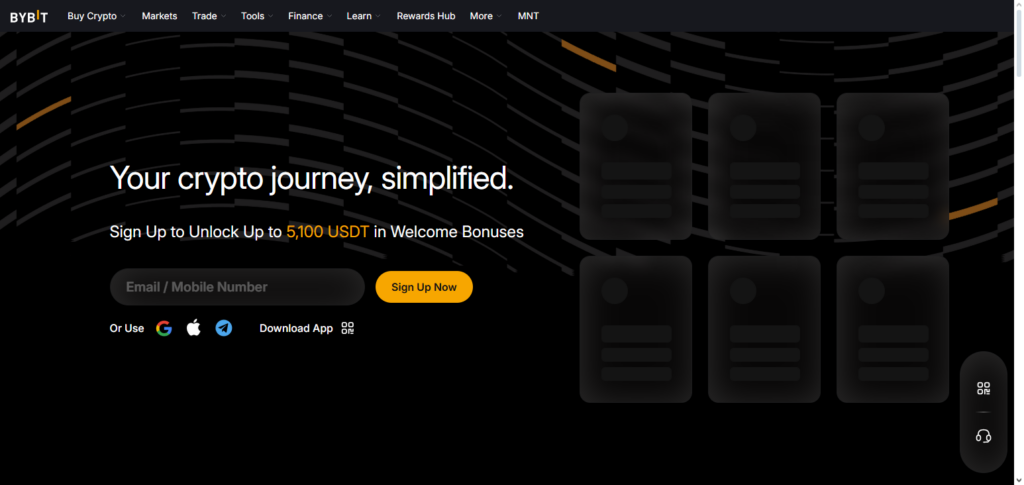This screenshot has width=1024, height=485.
Task: Open the Learn menu
Action: pyautogui.click(x=359, y=16)
